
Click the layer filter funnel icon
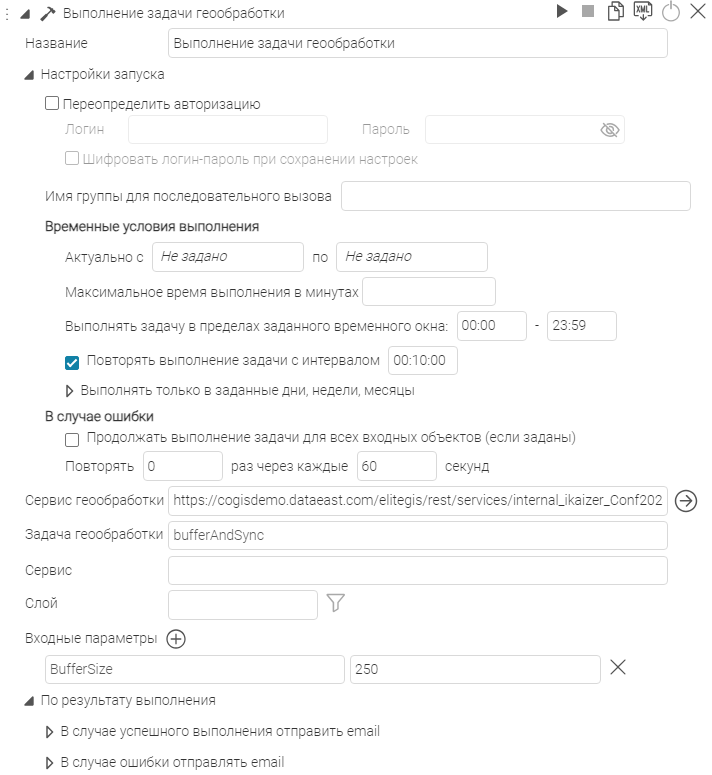pyautogui.click(x=336, y=602)
